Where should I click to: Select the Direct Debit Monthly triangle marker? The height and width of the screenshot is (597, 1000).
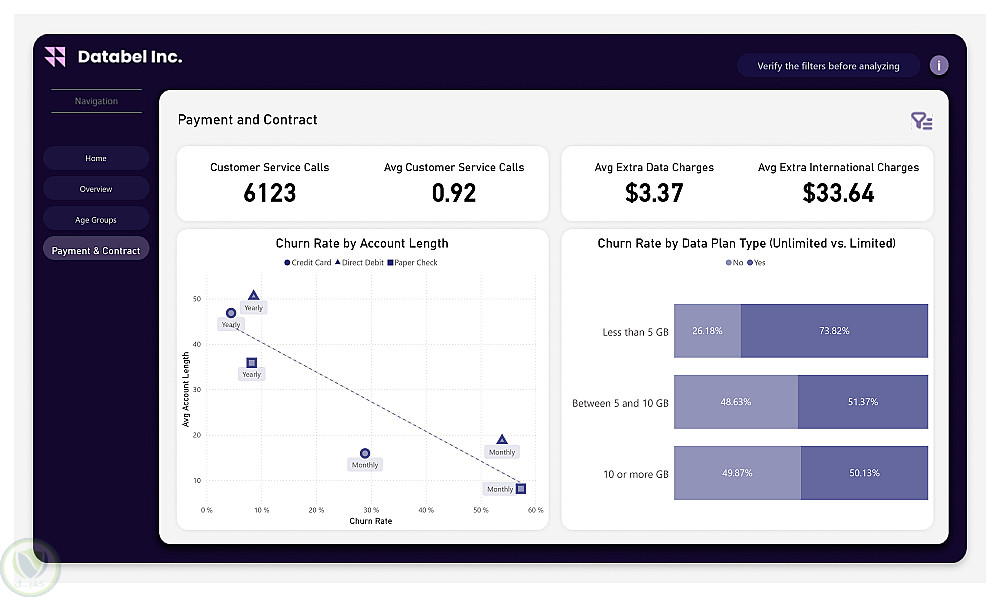pos(502,439)
